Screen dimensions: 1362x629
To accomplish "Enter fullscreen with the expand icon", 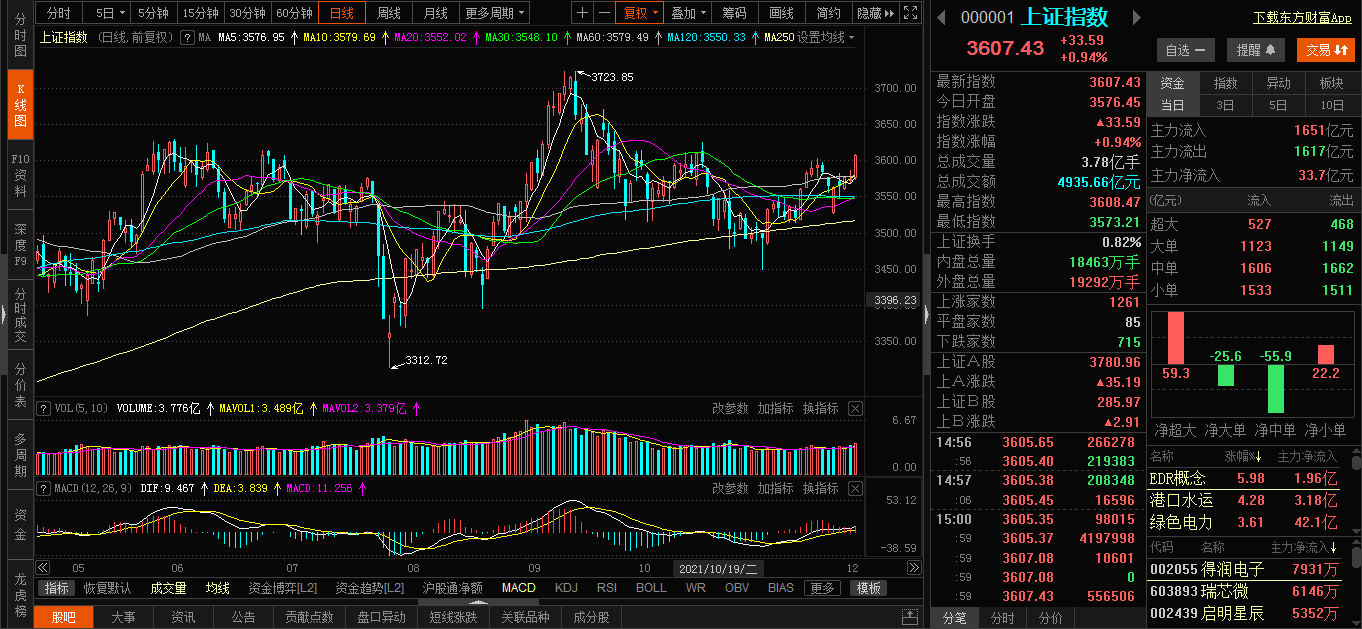I will pos(909,13).
